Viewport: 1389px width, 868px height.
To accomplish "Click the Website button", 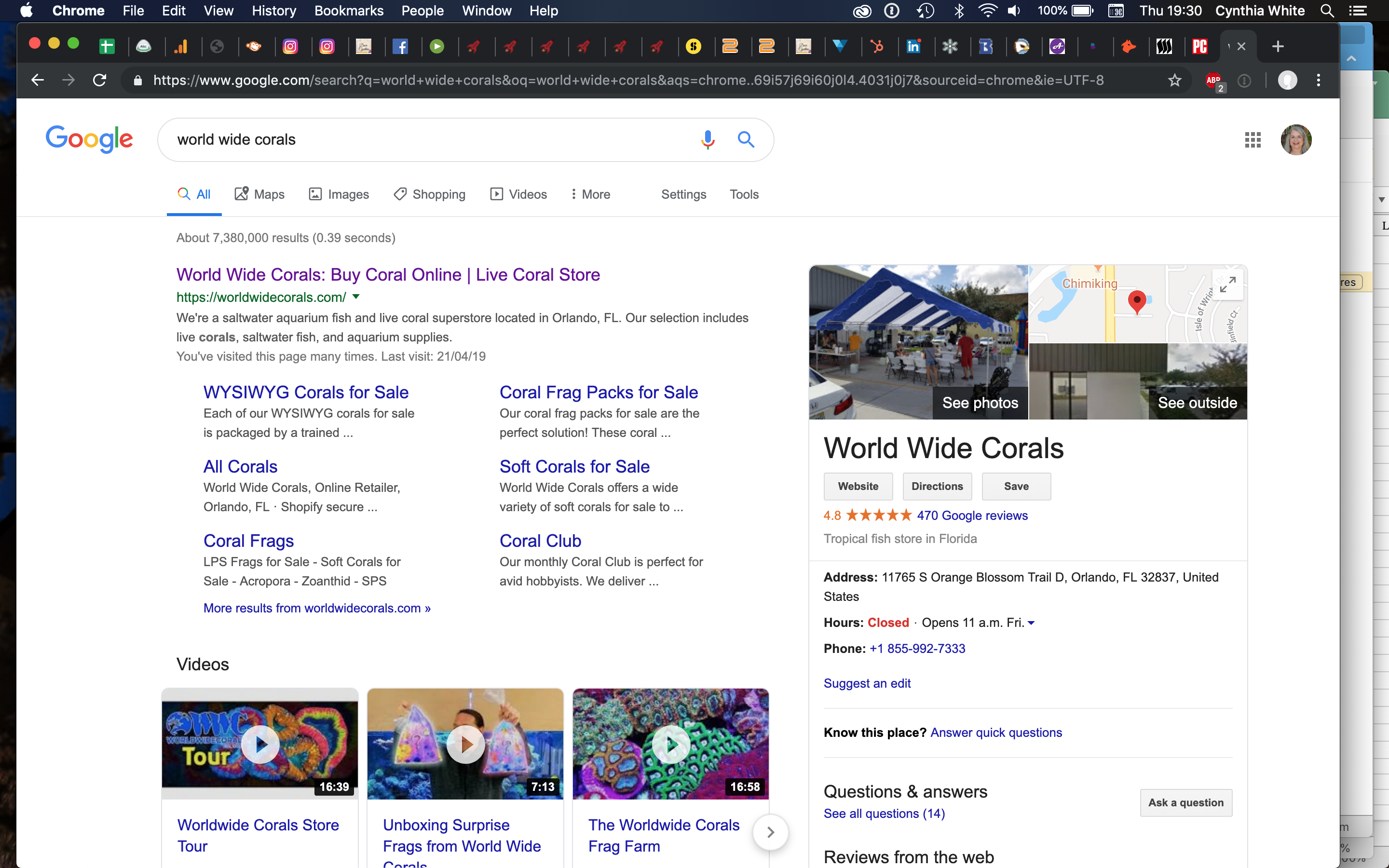I will 858,486.
